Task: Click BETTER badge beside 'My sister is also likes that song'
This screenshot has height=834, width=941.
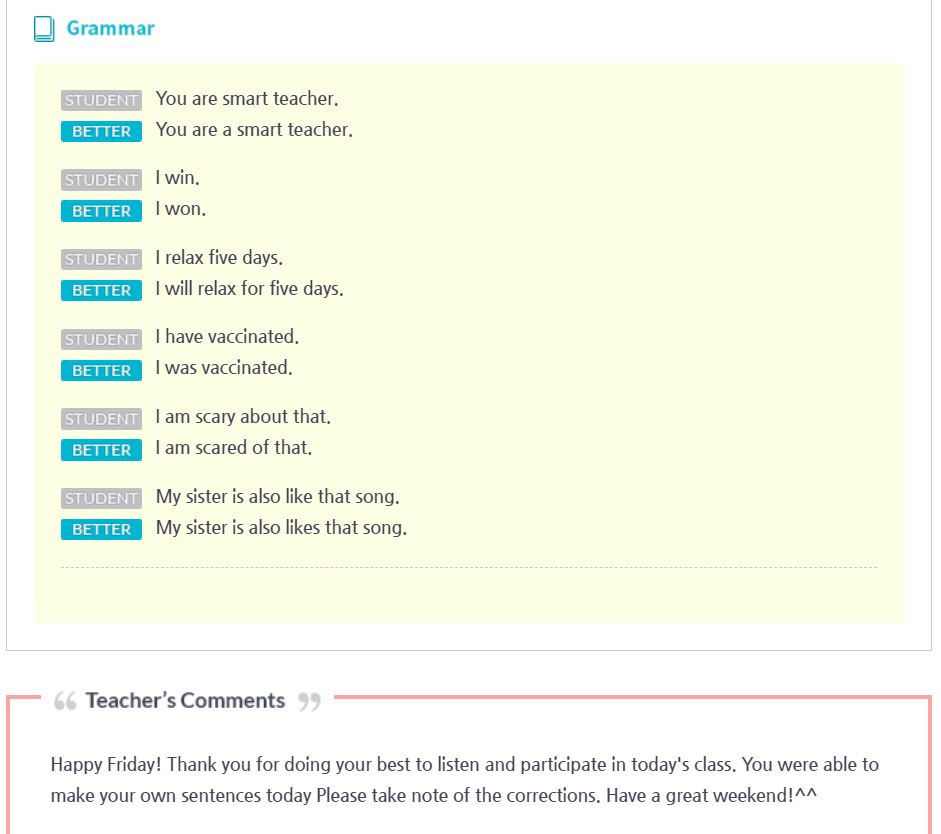Action: point(101,529)
